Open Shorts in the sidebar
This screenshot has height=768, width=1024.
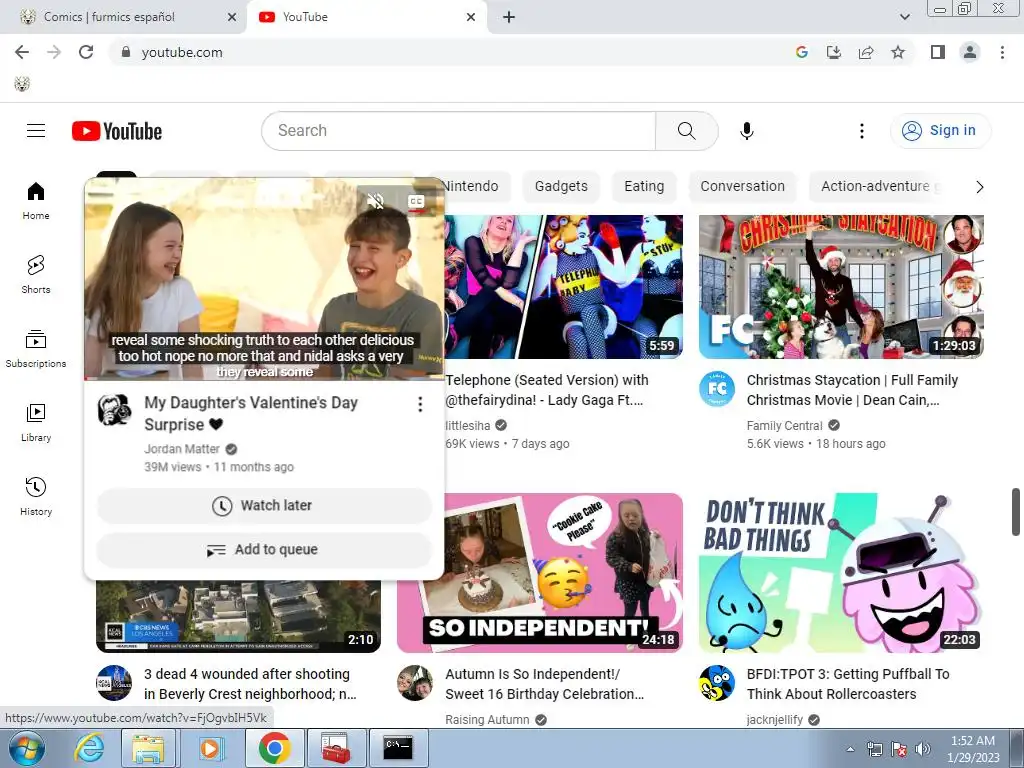point(36,274)
